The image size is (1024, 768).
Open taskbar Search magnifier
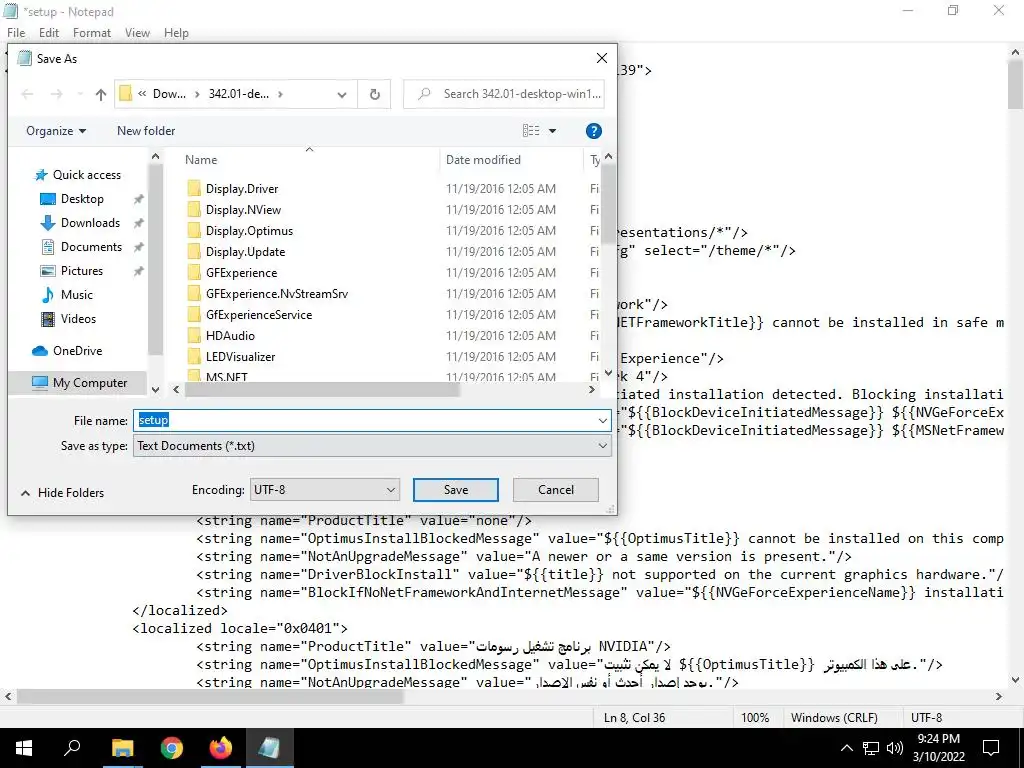72,748
